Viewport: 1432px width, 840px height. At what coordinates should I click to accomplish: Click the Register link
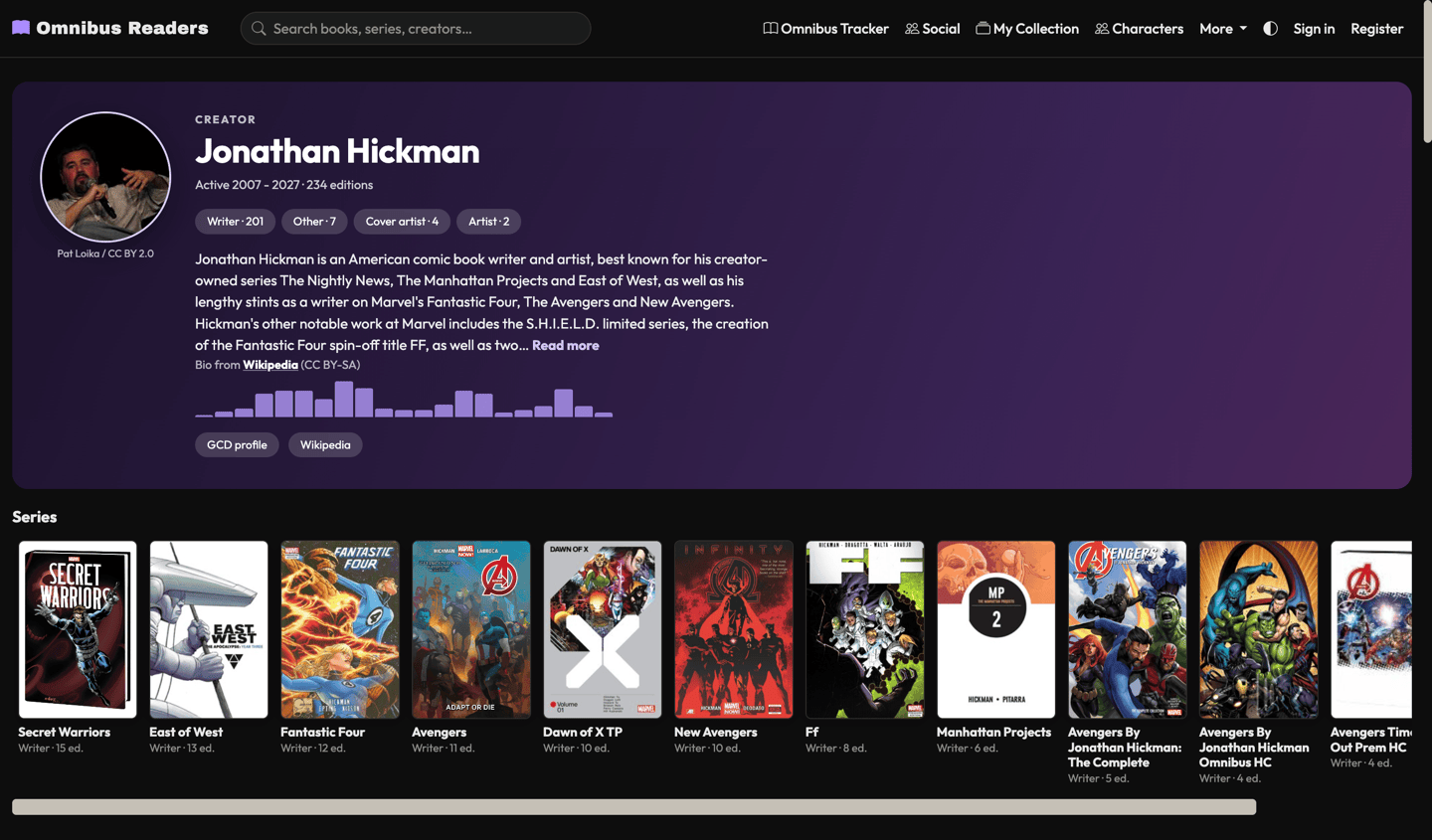[1377, 29]
